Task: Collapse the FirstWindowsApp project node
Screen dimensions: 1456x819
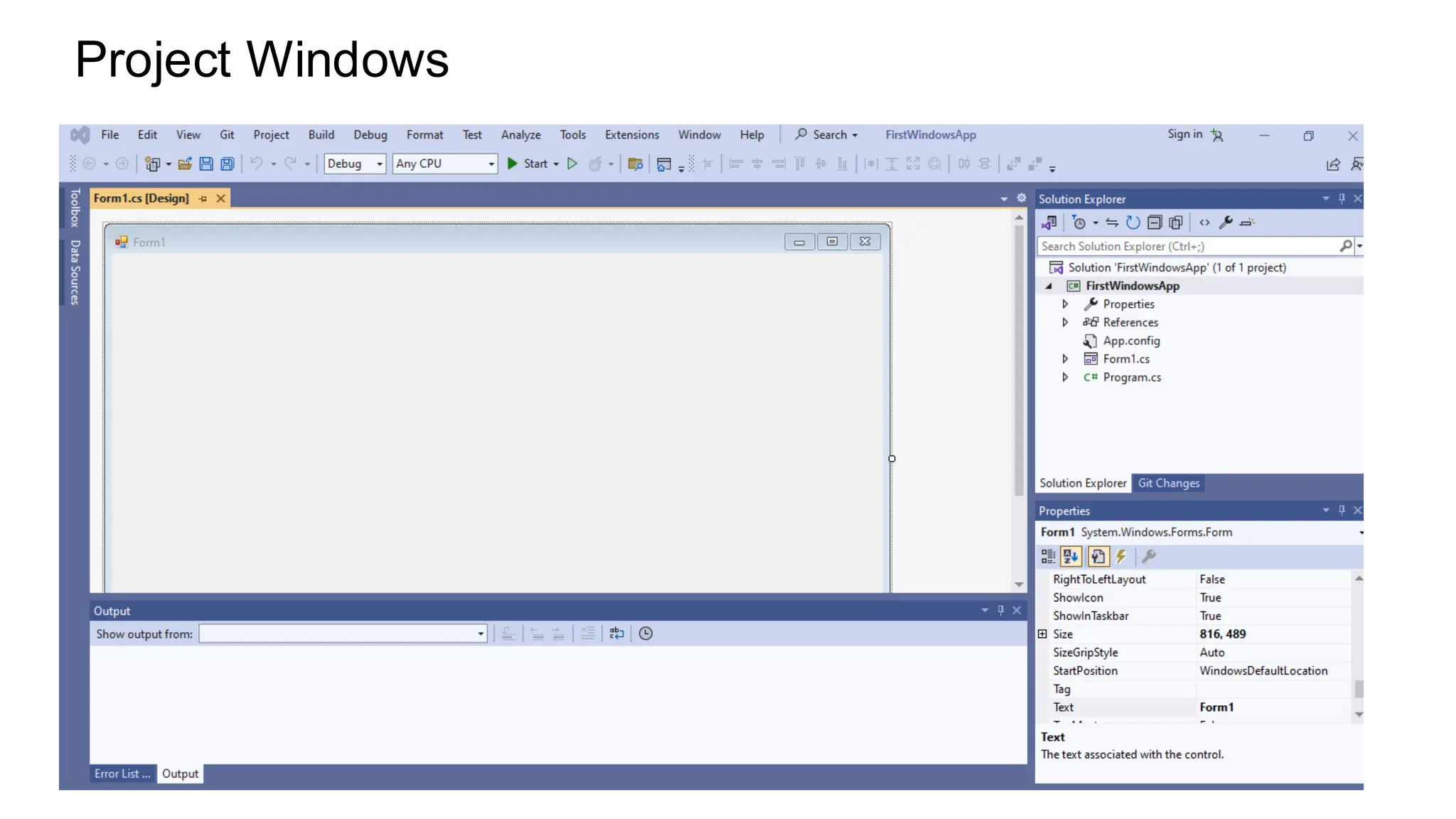Action: 1049,286
